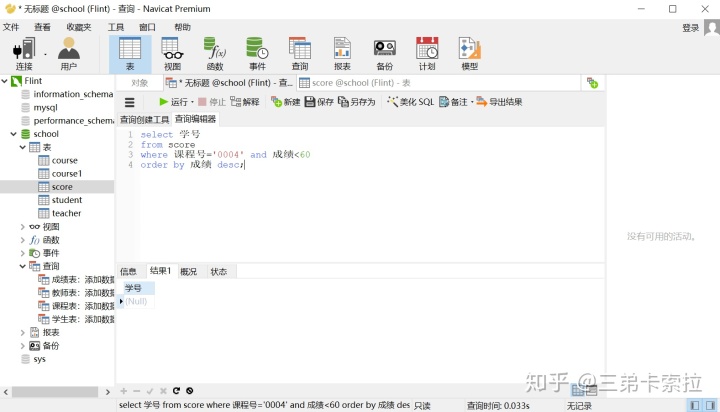Open the 函数 function toolbar icon
The width and height of the screenshot is (720, 412).
click(x=215, y=54)
